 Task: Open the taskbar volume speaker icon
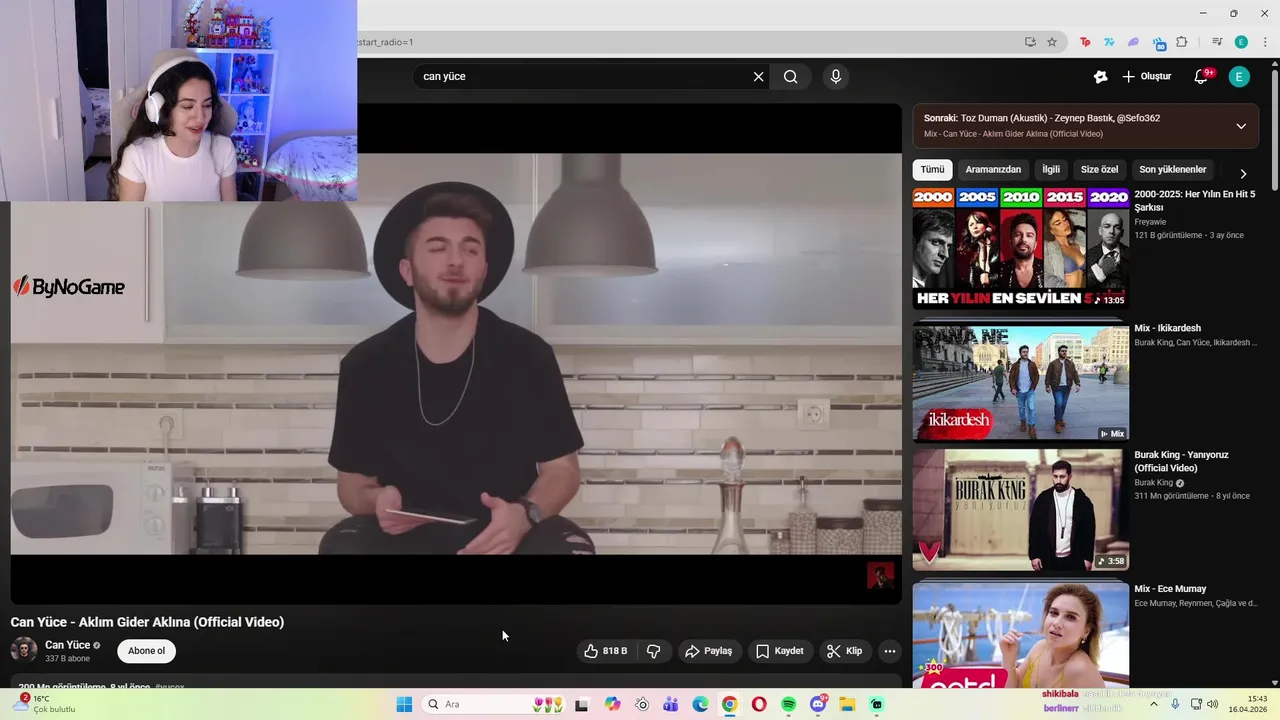tap(1213, 704)
